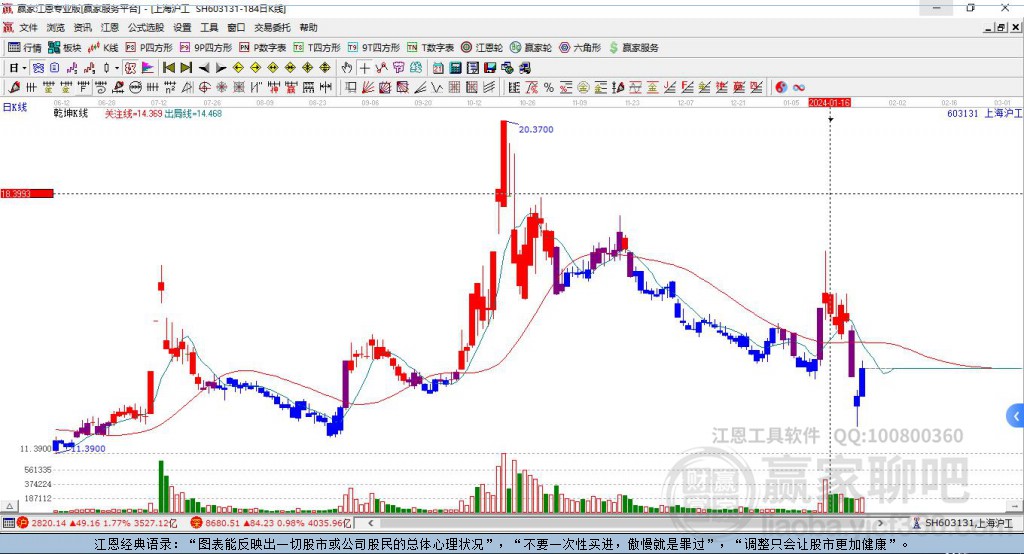Jump to first bar with skip-to-start icon
Viewport: 1024px width, 554px height.
coord(168,68)
